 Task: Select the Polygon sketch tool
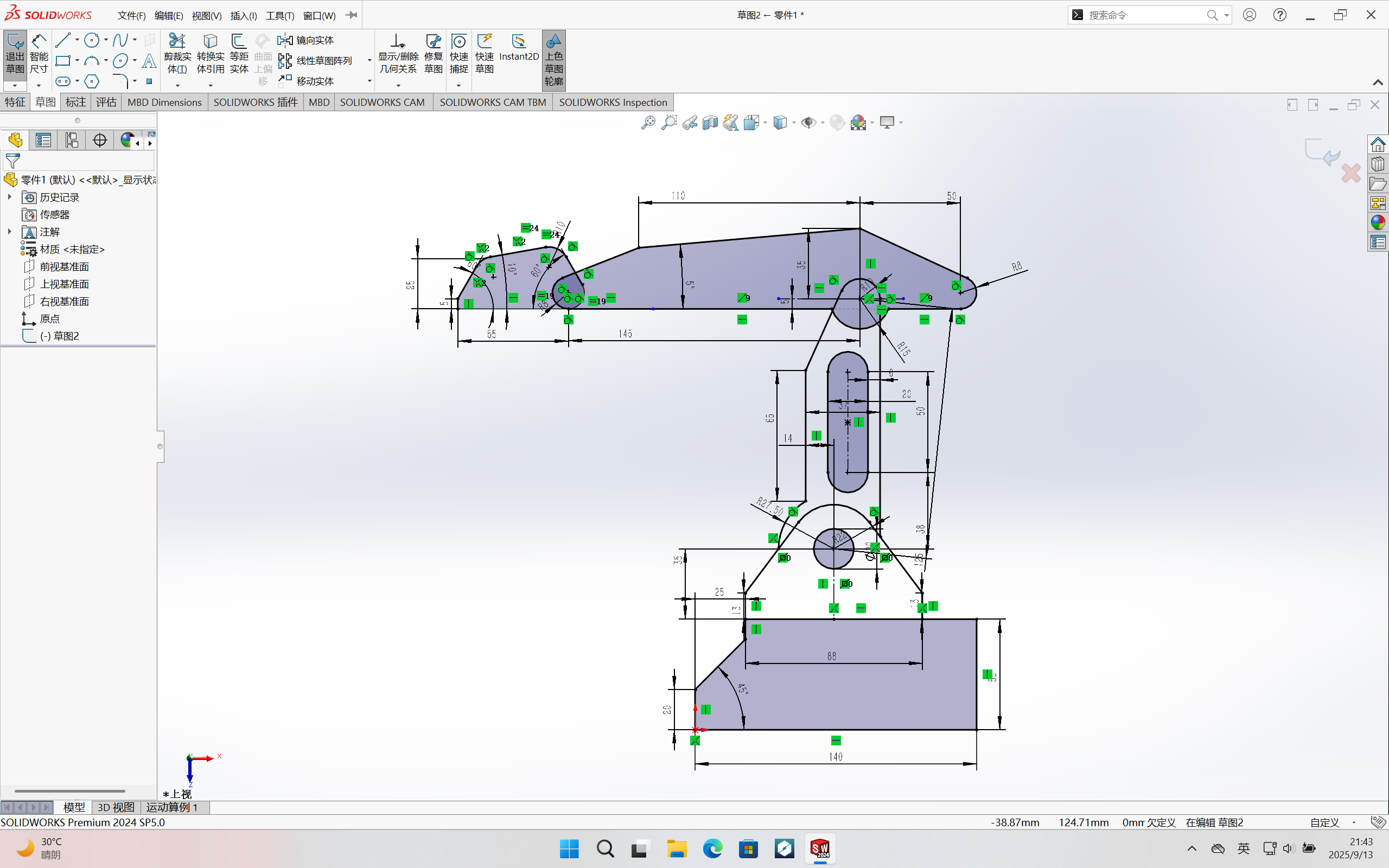92,81
